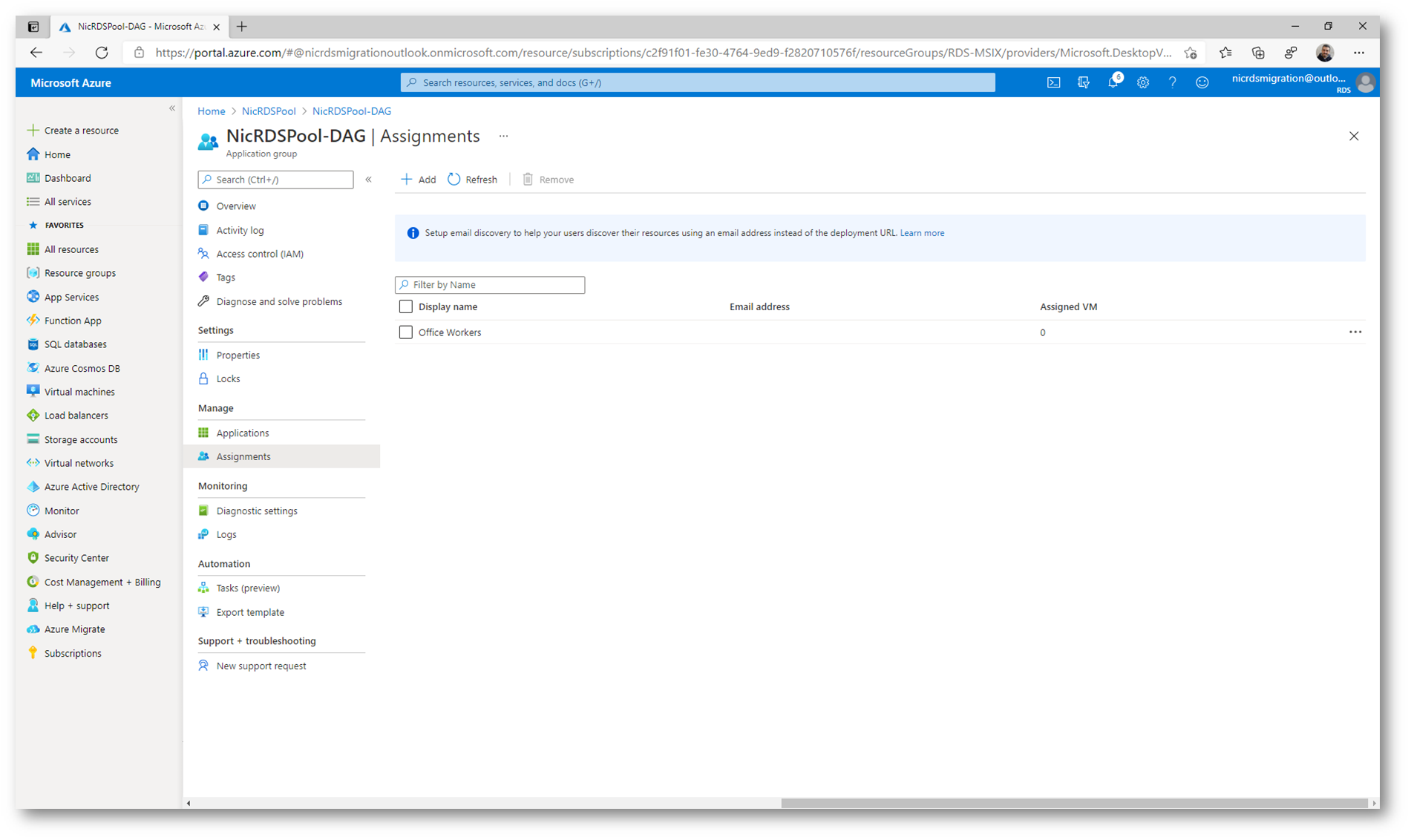Click Azure Active Directory icon in sidebar
The width and height of the screenshot is (1411, 840).
pyautogui.click(x=33, y=487)
